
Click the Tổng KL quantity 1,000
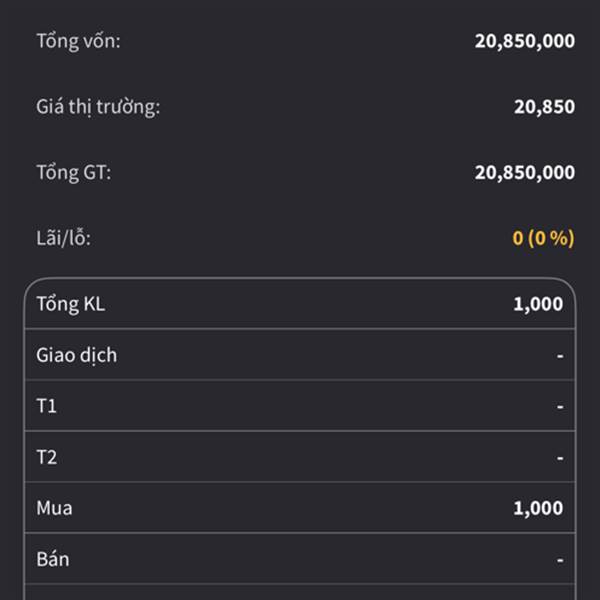538,304
